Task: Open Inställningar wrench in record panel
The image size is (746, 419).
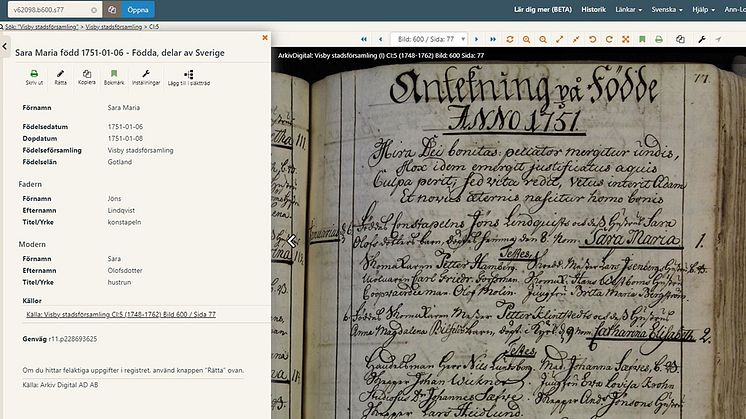Action: coord(146,78)
